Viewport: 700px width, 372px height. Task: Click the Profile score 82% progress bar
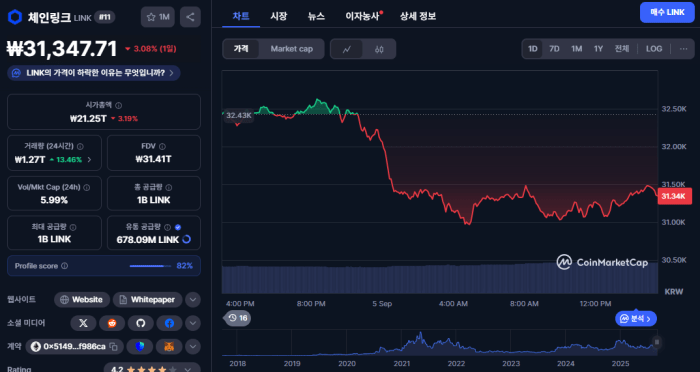150,266
